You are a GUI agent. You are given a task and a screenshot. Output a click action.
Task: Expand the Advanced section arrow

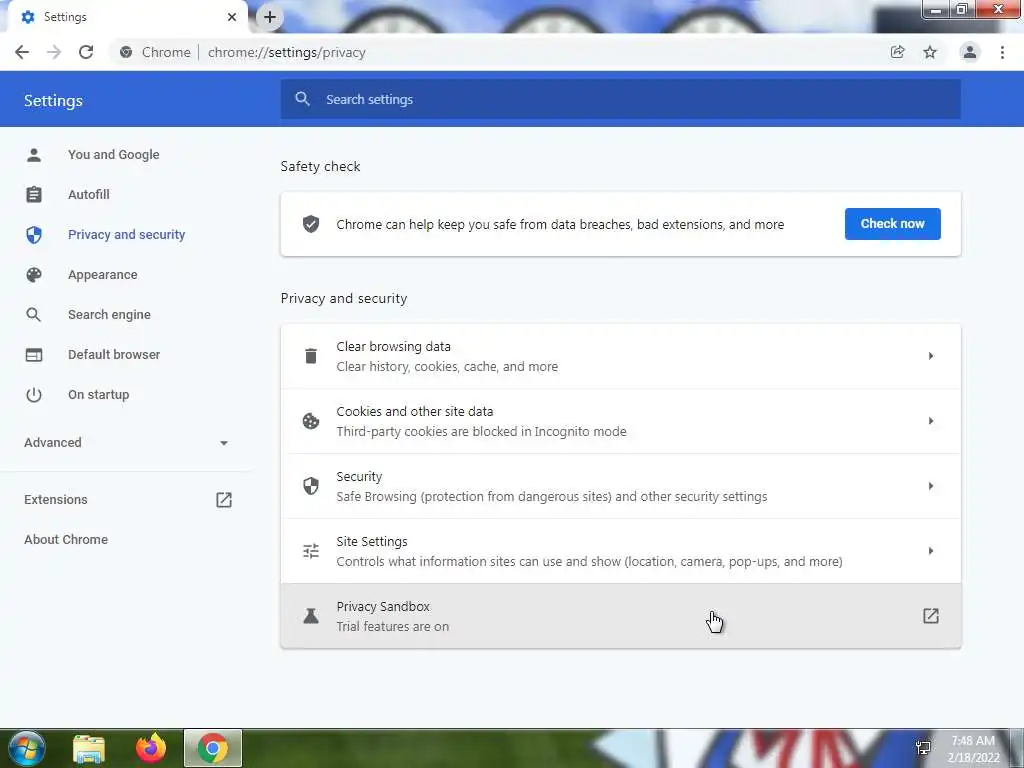[x=224, y=443]
